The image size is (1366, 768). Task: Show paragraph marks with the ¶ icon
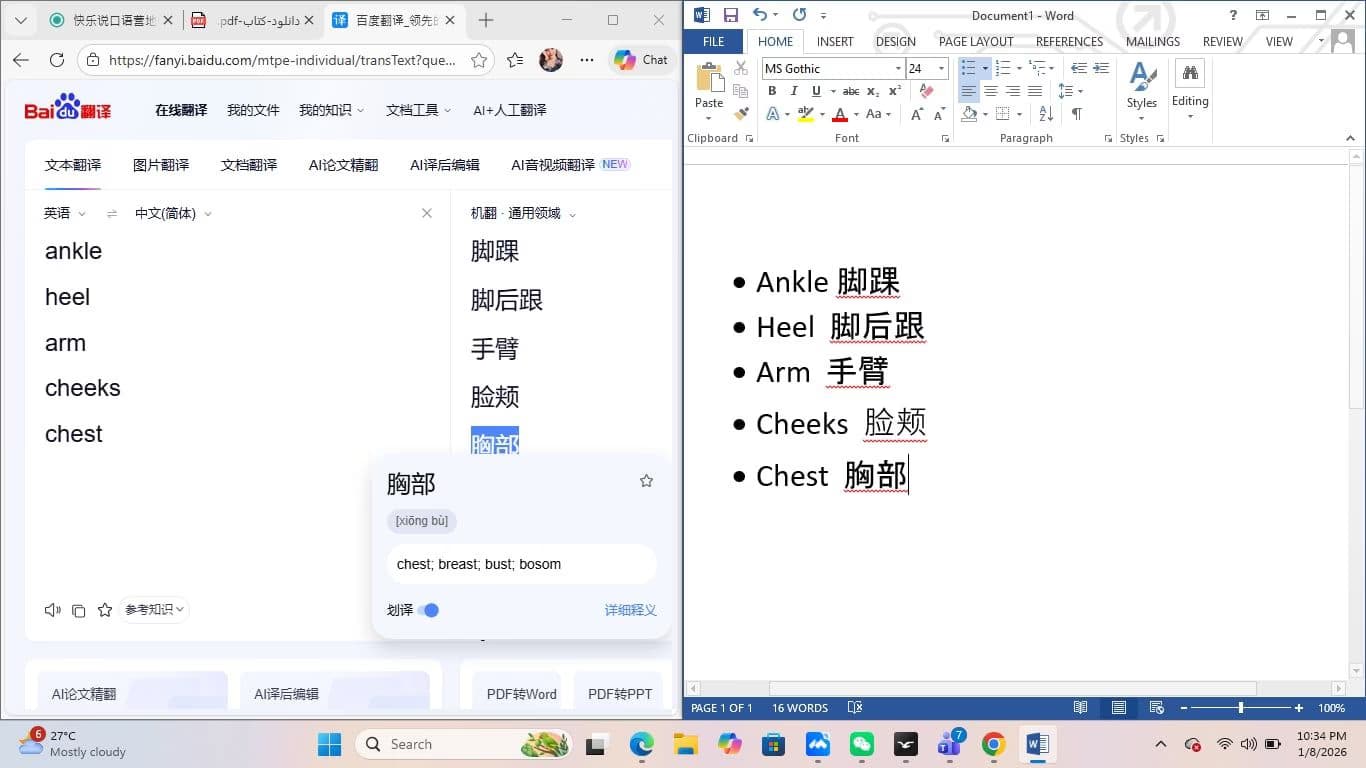[x=1077, y=113]
